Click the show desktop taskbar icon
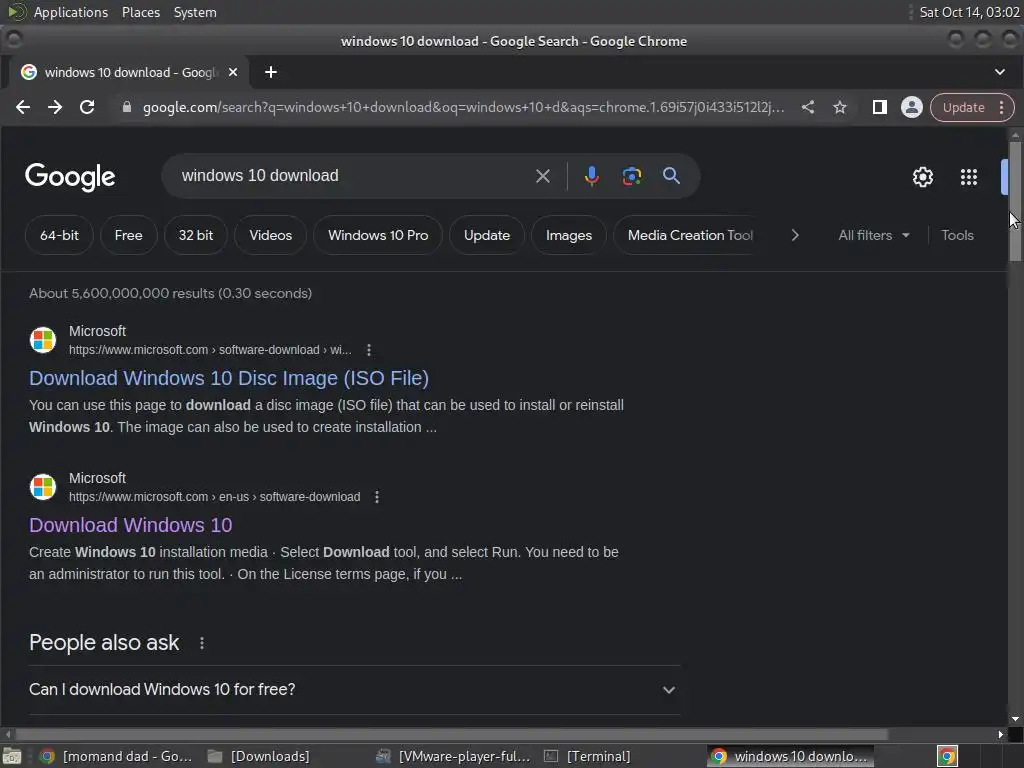 (12, 756)
